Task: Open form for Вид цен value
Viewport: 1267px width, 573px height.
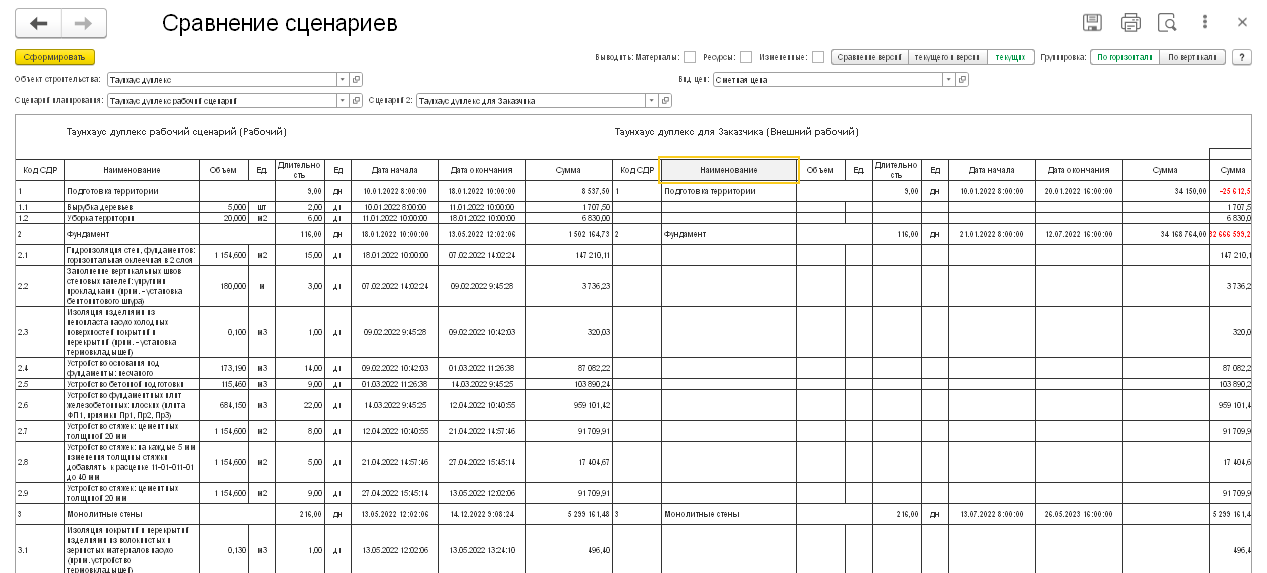Action: pos(962,79)
